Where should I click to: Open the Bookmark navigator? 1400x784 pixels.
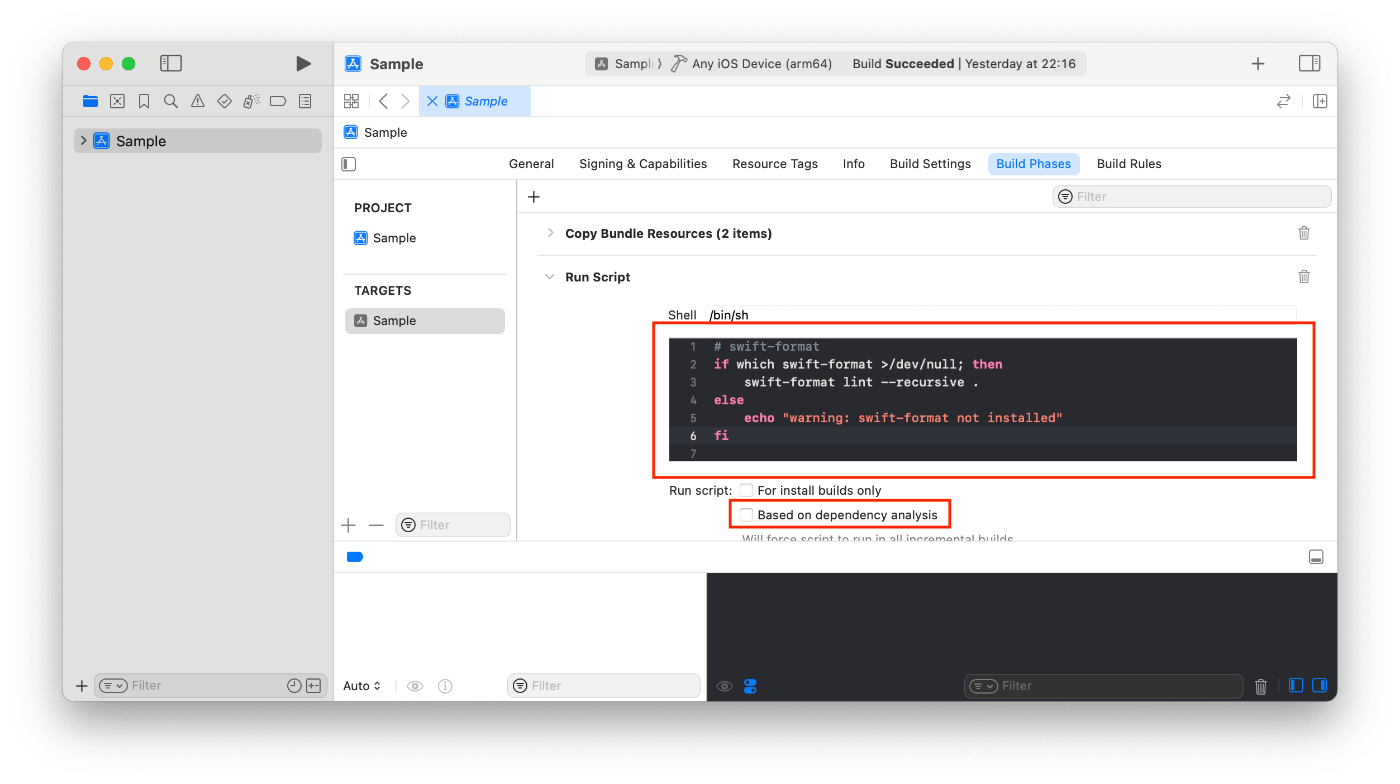(144, 101)
